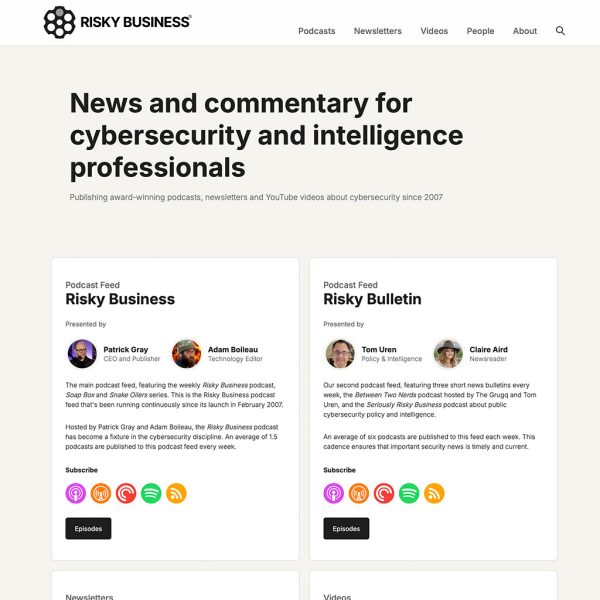
Task: Open the Risky Business feed title
Action: pos(120,299)
